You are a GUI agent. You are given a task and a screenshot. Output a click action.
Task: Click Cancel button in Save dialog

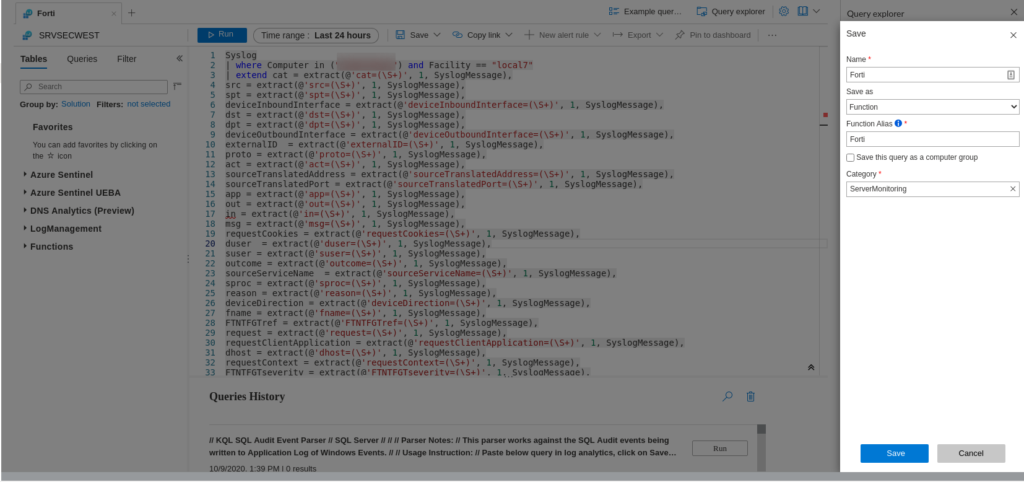971,453
